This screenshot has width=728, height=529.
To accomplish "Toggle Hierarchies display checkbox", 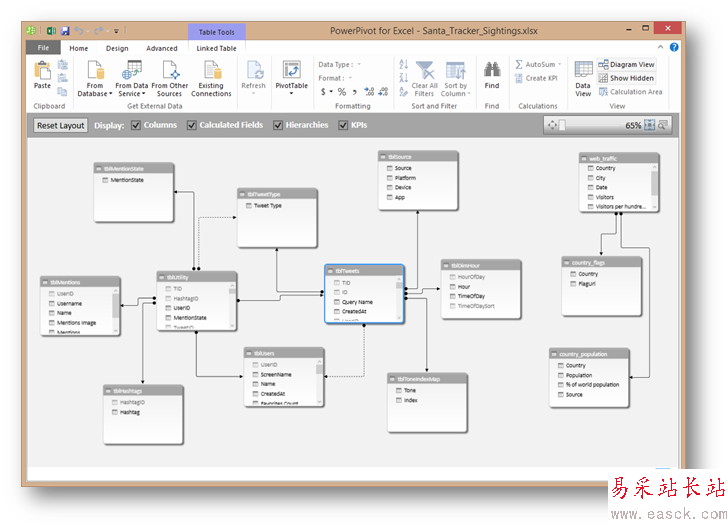I will (278, 125).
